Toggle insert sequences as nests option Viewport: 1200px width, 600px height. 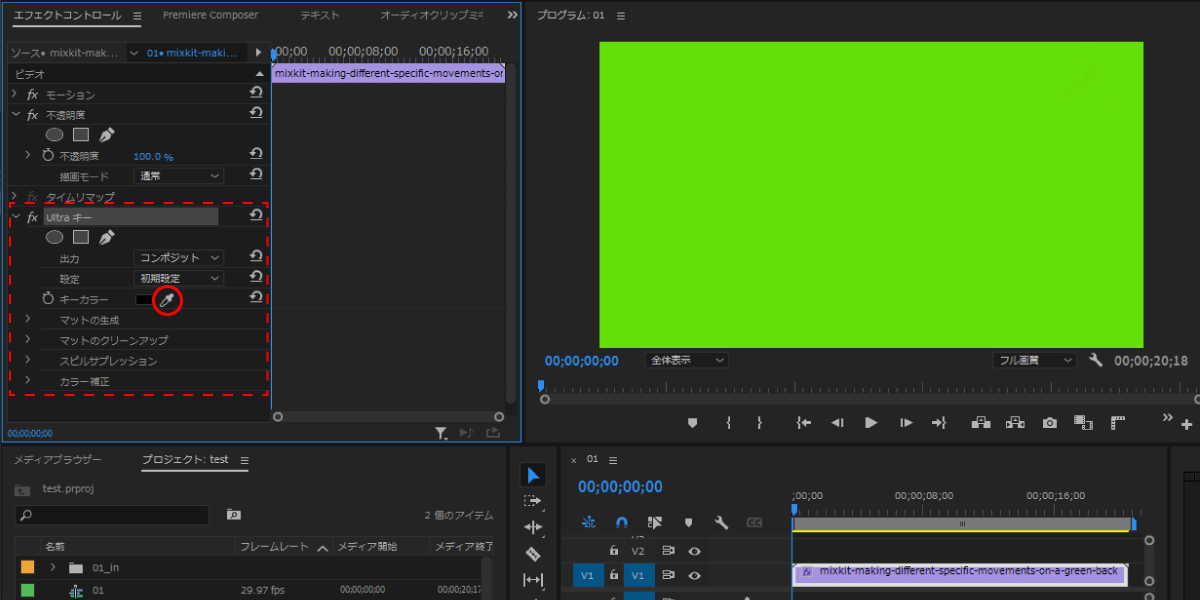click(x=588, y=522)
